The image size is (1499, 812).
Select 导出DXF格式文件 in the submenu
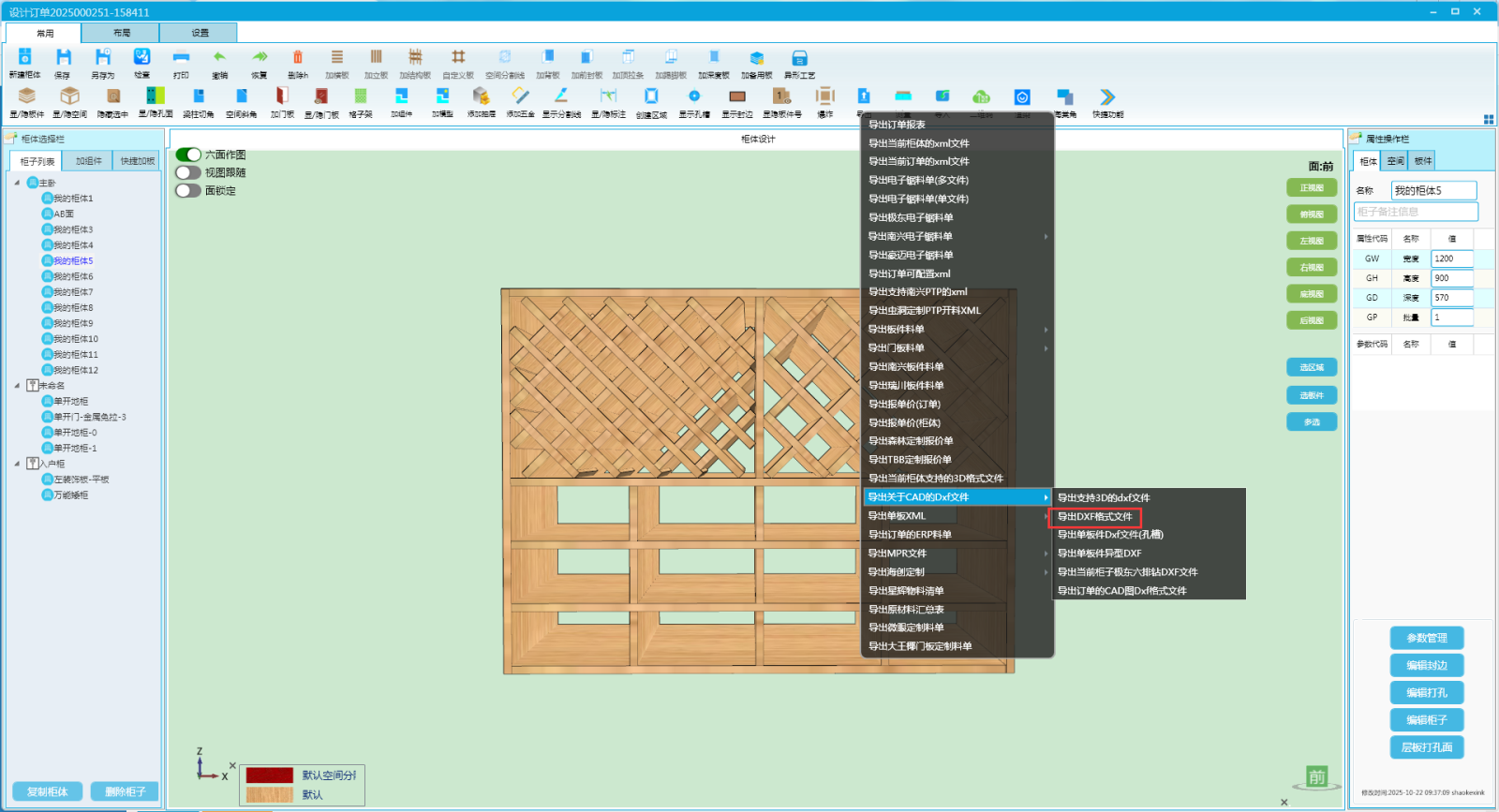pos(1094,517)
